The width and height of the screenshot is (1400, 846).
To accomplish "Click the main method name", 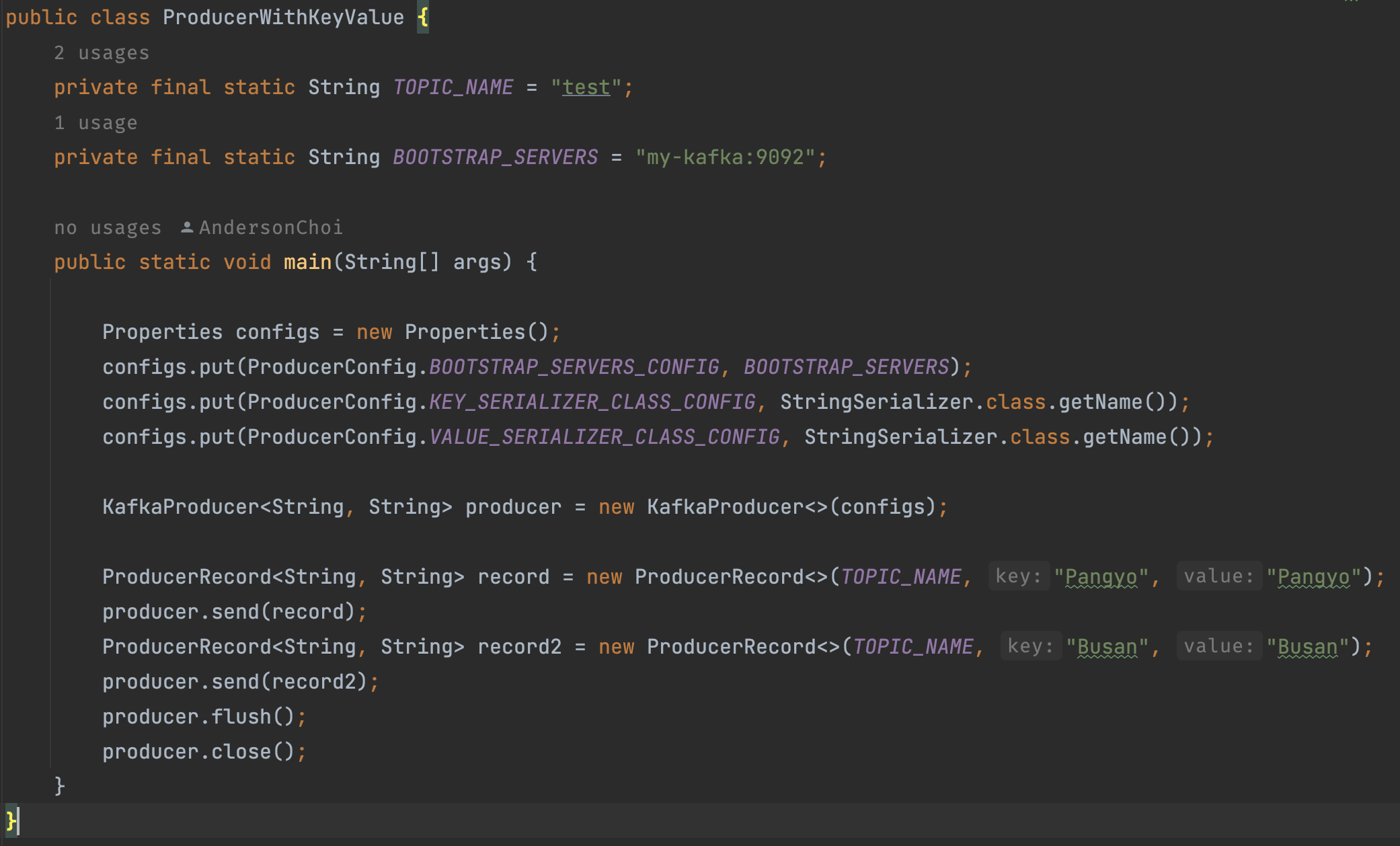I will [307, 262].
